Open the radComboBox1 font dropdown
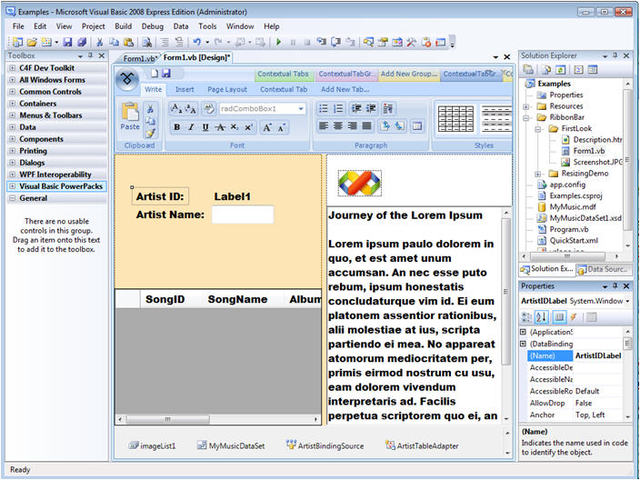 pos(301,109)
